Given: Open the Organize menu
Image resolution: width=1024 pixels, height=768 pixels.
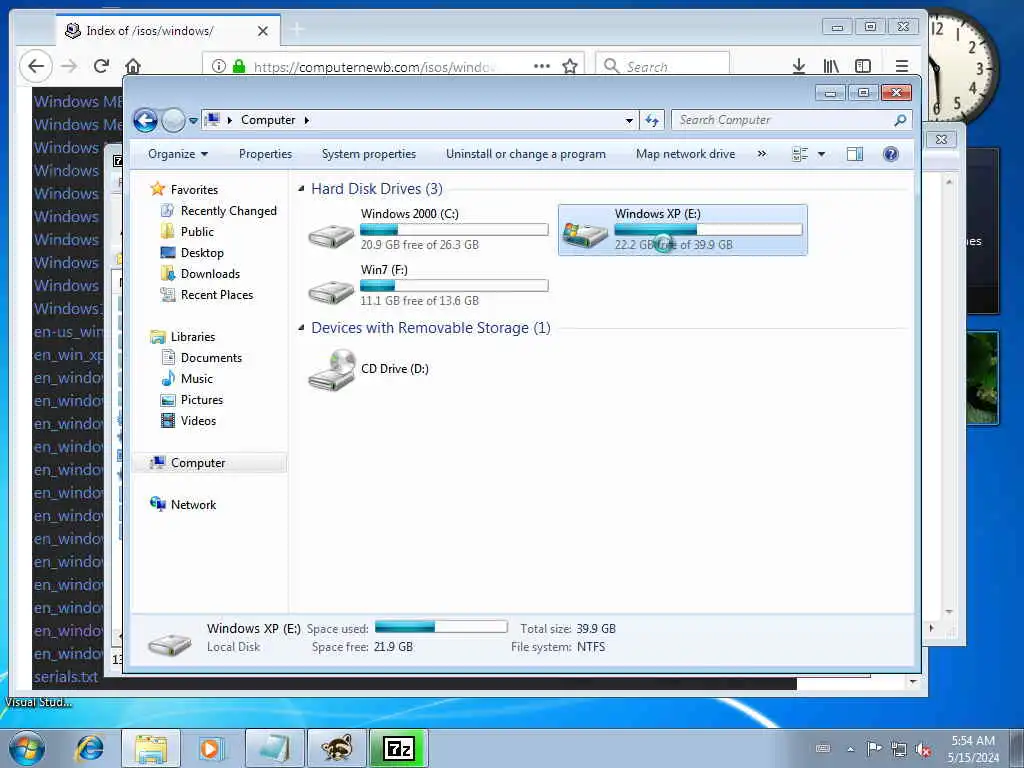Looking at the screenshot, I should (x=178, y=154).
